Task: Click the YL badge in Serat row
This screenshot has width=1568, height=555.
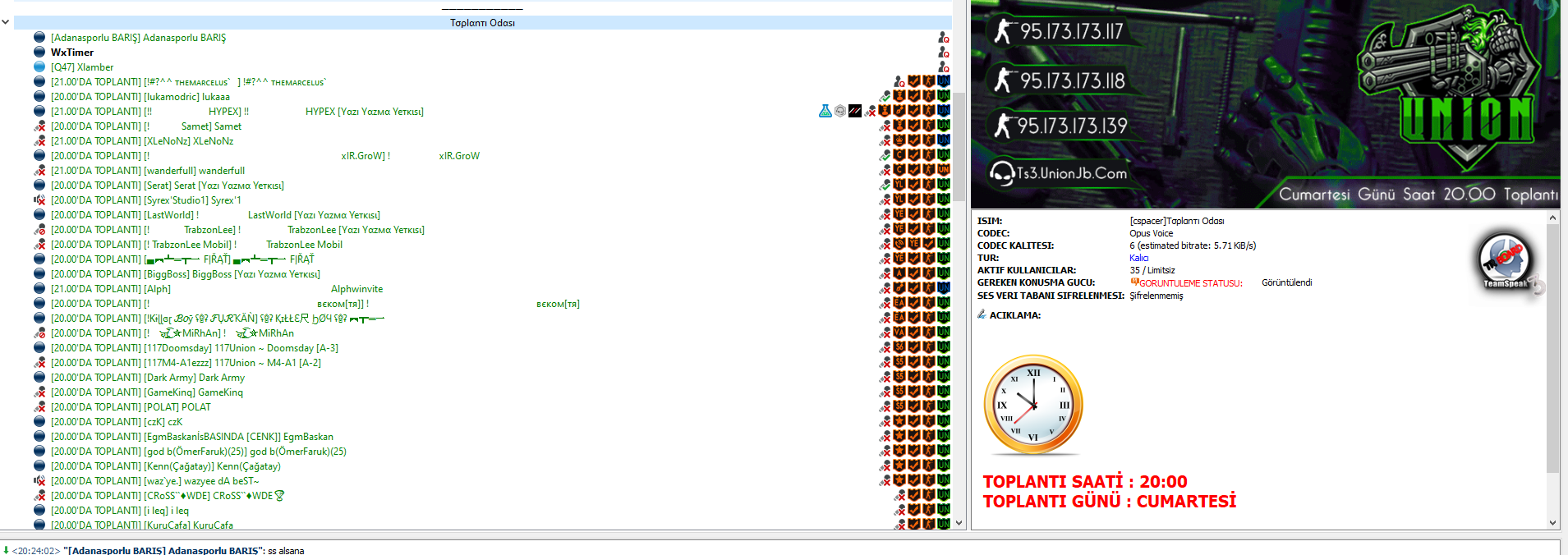Action: coord(899,185)
